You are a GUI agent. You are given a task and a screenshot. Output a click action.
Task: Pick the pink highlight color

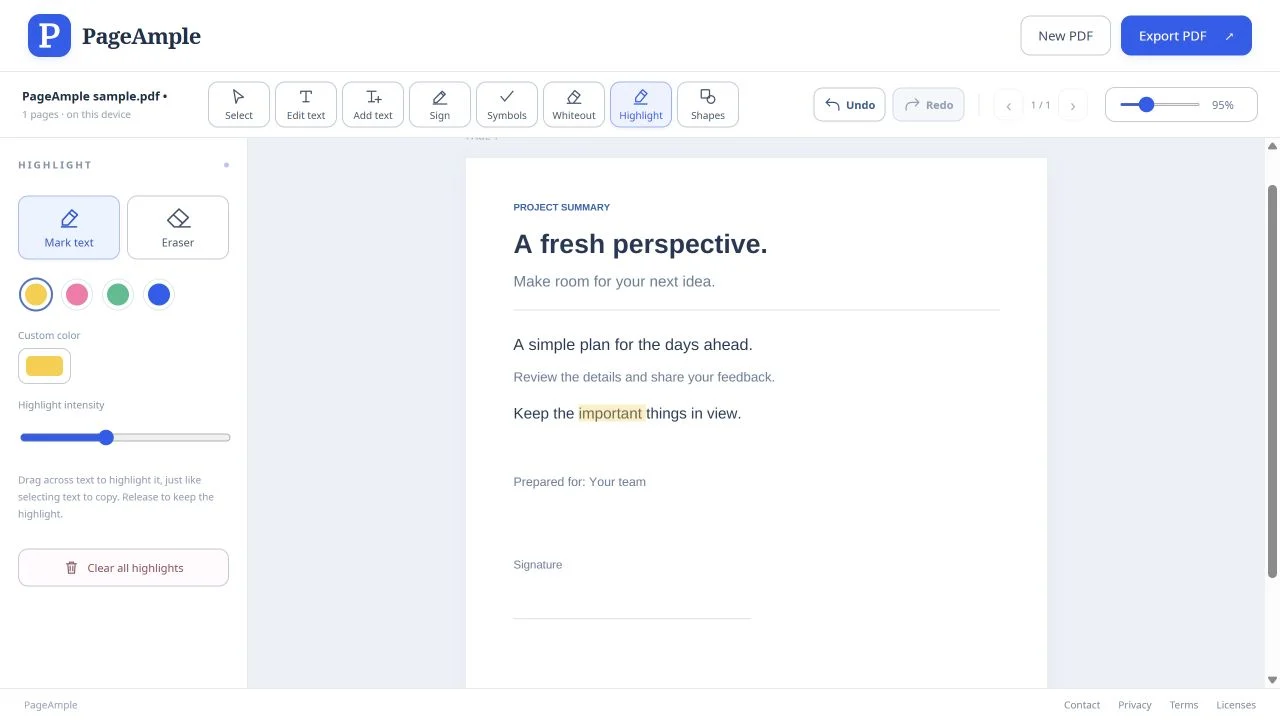click(77, 294)
